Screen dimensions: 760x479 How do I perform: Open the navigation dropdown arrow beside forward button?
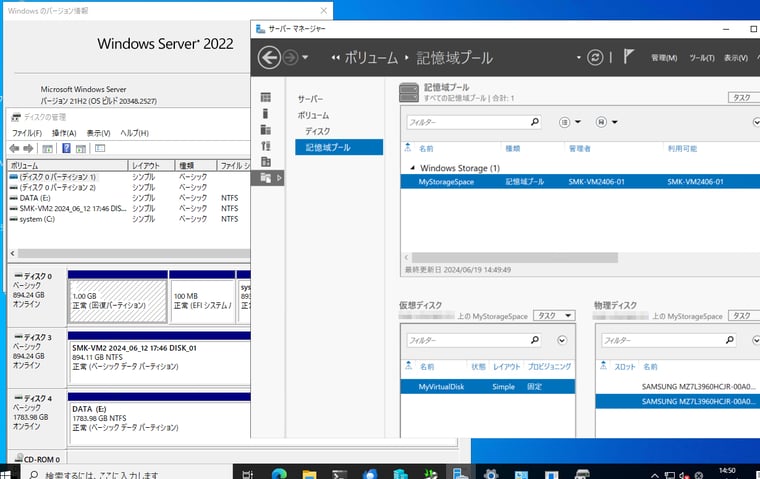click(x=305, y=57)
